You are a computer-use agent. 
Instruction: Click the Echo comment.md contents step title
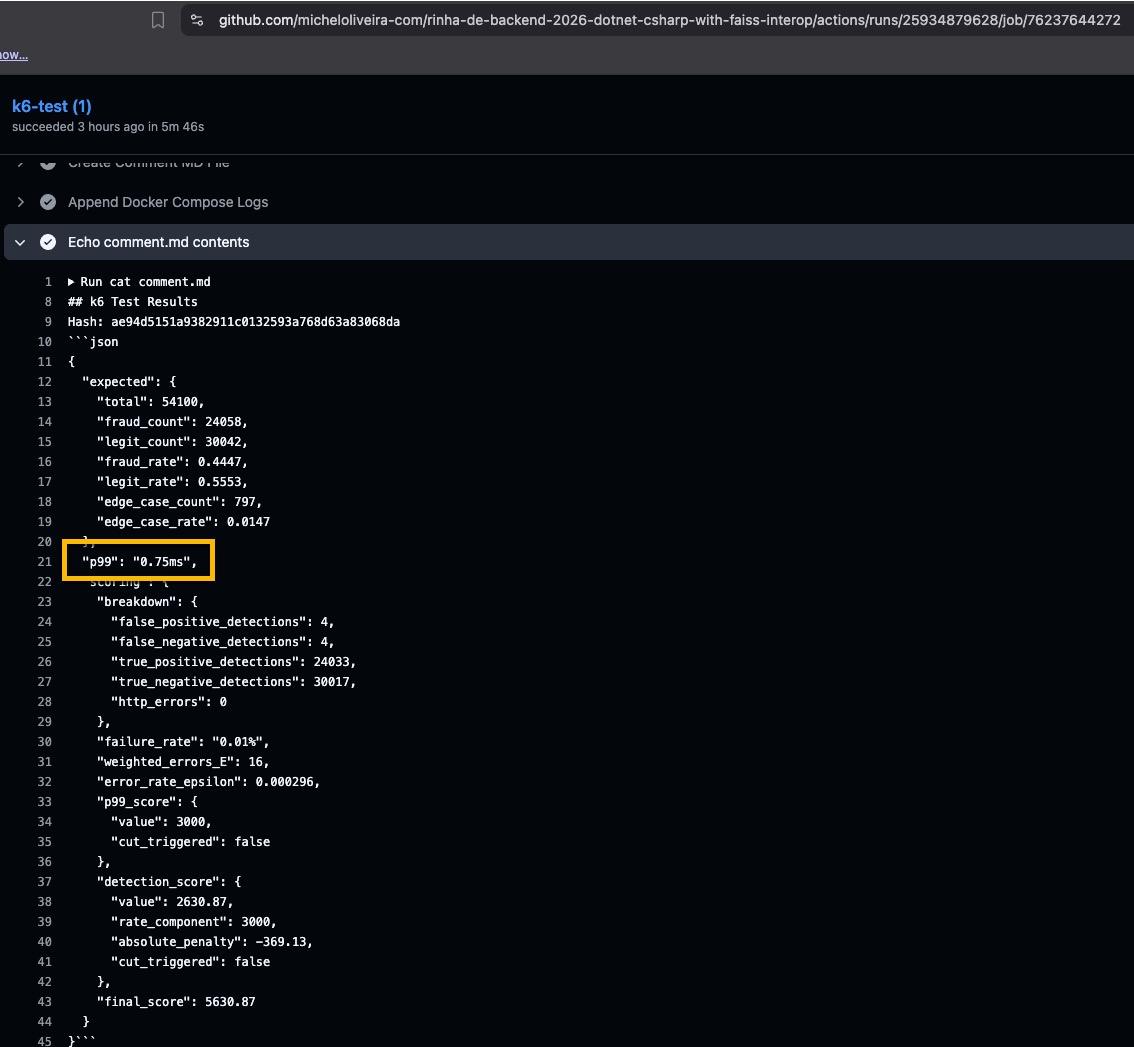158,242
